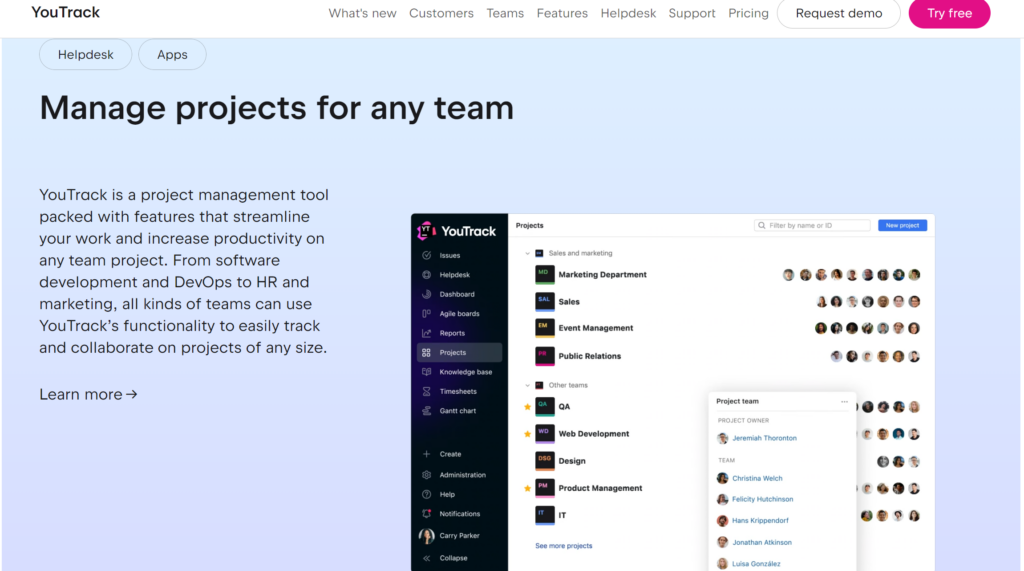This screenshot has height=571, width=1024.
Task: Open the Project team three-dot menu
Action: click(x=844, y=402)
